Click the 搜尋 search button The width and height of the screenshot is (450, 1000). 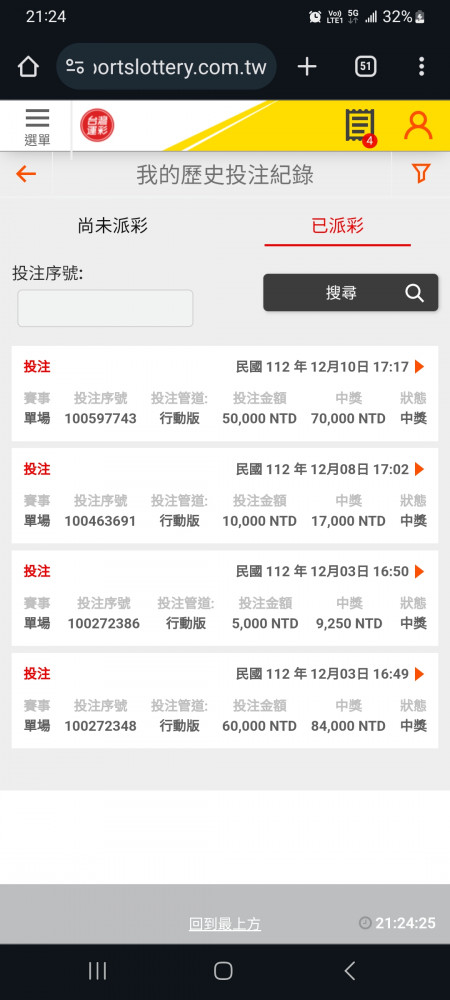351,293
